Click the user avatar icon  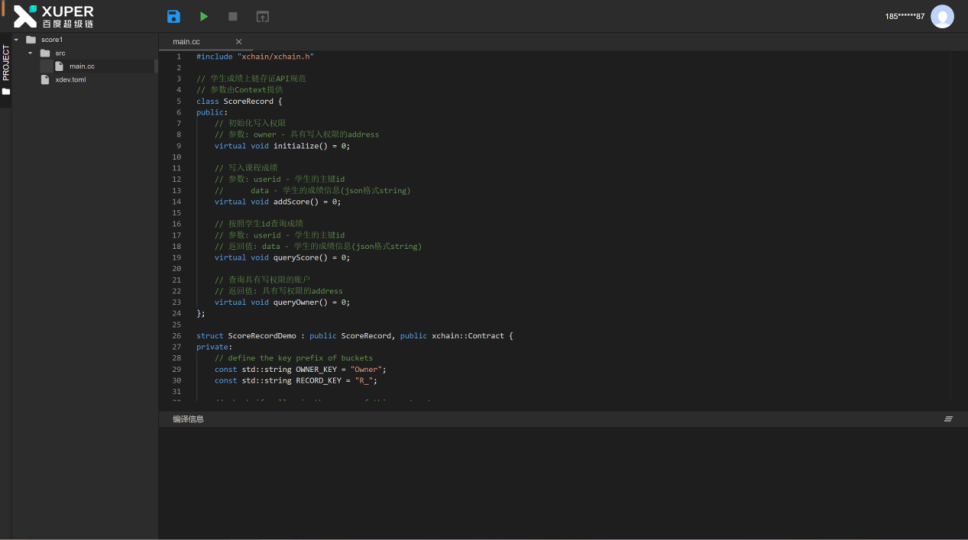[x=941, y=16]
